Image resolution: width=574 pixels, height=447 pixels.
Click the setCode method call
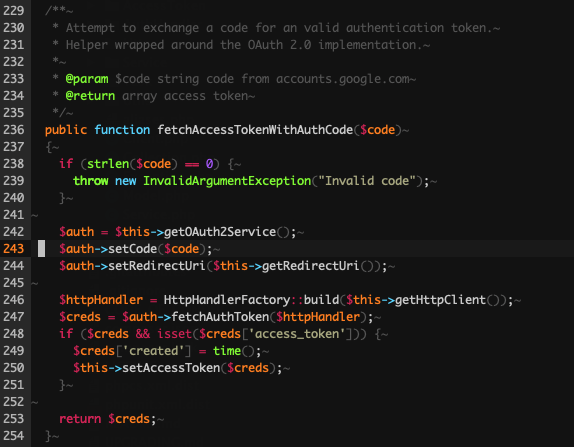tap(133, 249)
